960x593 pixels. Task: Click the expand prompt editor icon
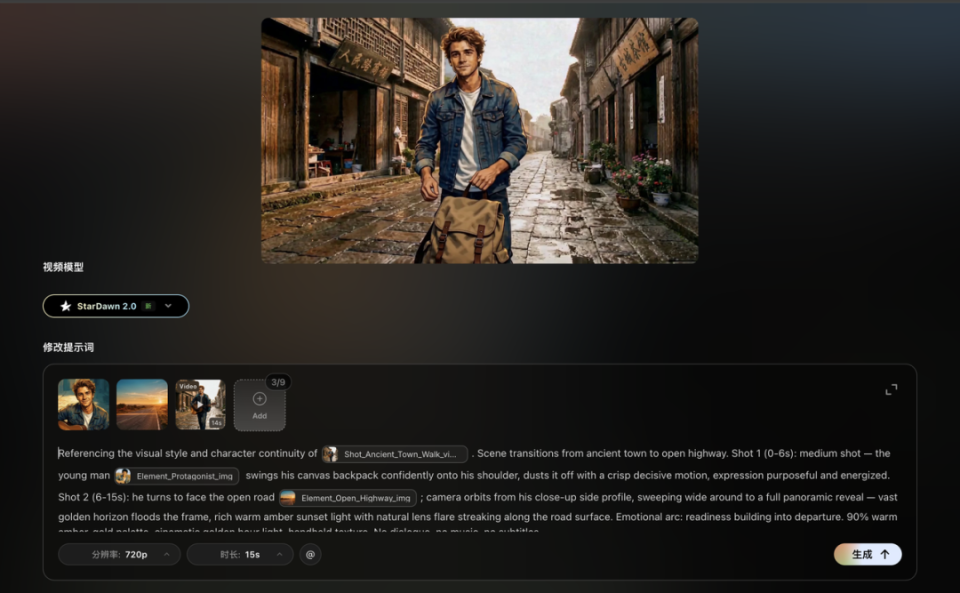(x=891, y=389)
